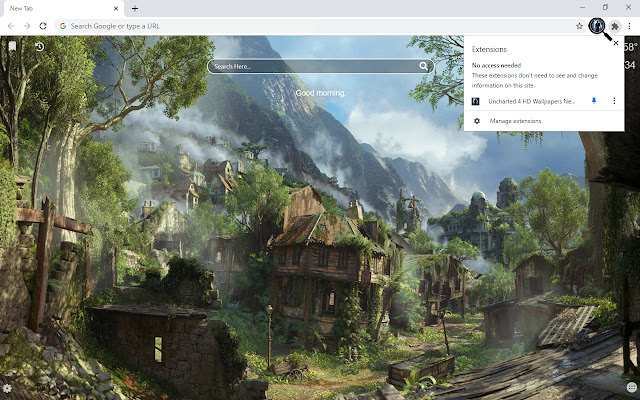Click the Google icon in address bar
Screen dimensions: 640x400
point(63,26)
